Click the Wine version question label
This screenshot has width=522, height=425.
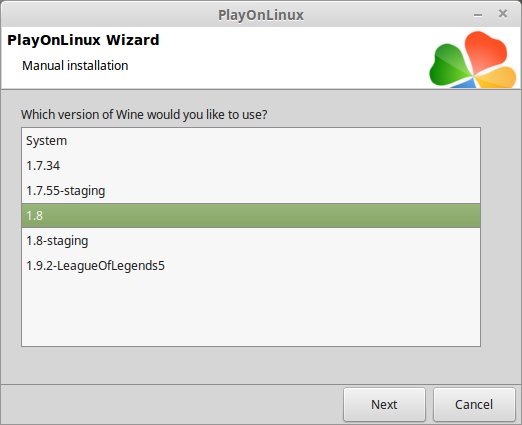coord(144,115)
